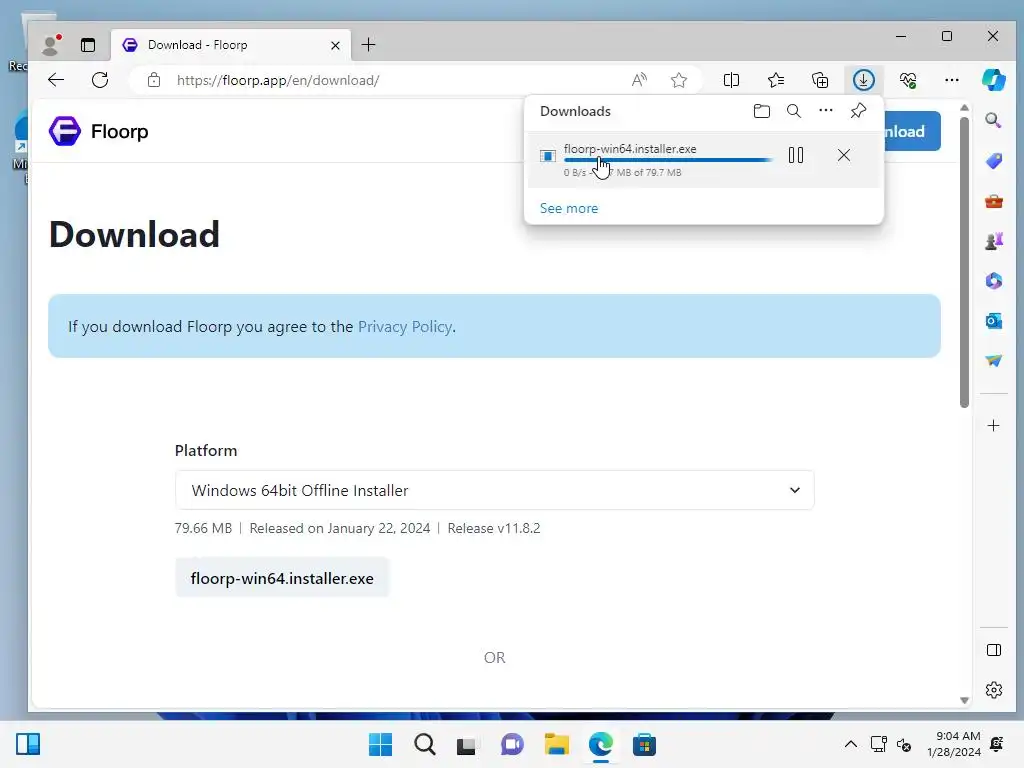
Task: Show hidden system tray icons
Action: (x=850, y=744)
